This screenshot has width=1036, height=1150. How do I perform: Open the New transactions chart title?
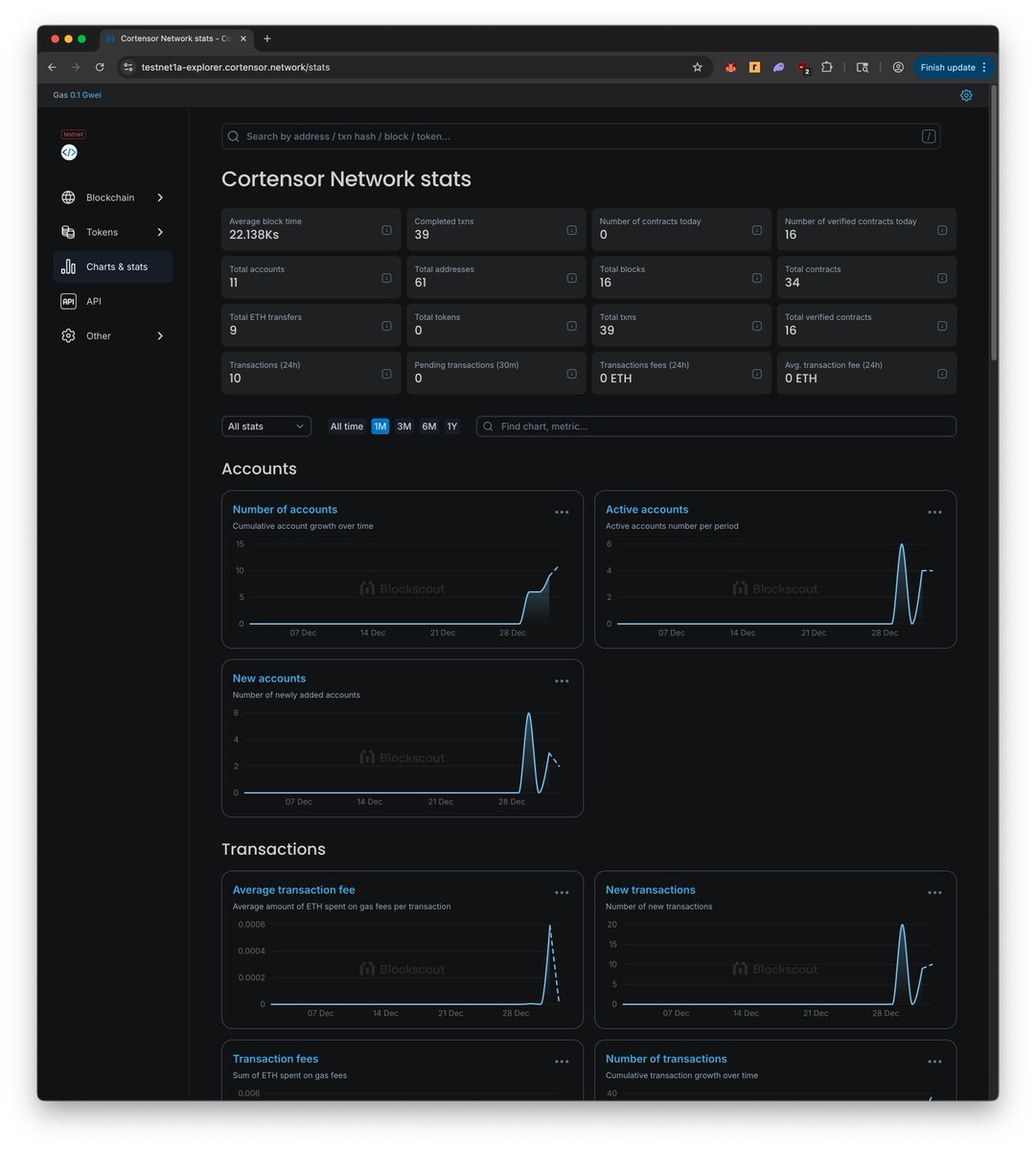651,890
